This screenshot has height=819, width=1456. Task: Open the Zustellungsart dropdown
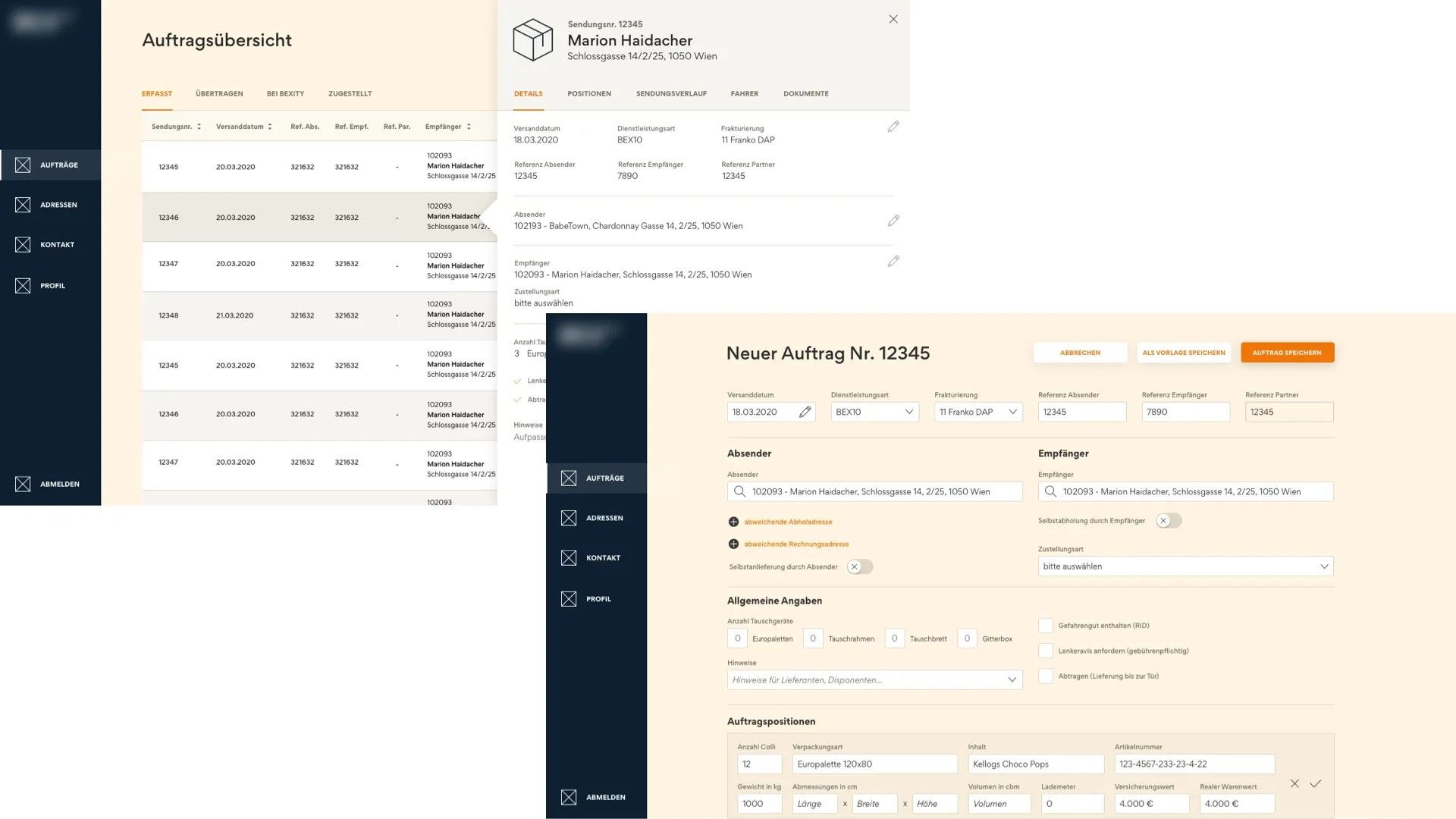[x=1324, y=566]
